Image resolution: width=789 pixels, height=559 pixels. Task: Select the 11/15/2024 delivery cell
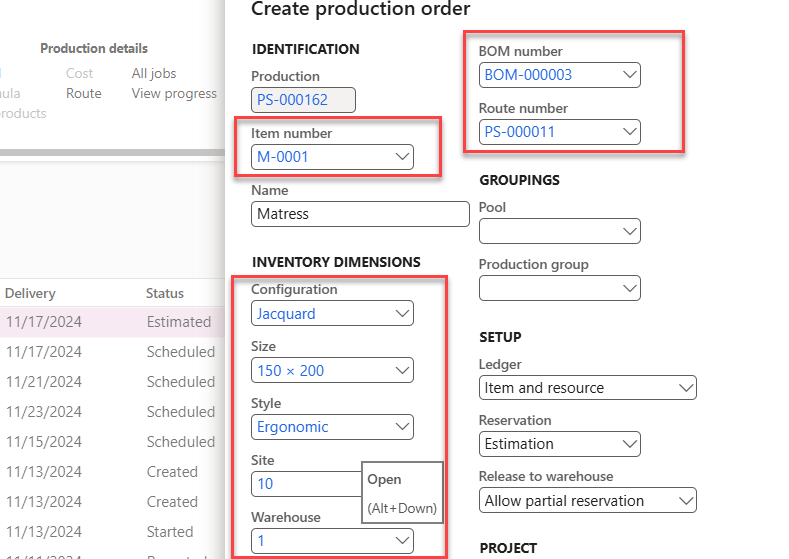coord(44,442)
